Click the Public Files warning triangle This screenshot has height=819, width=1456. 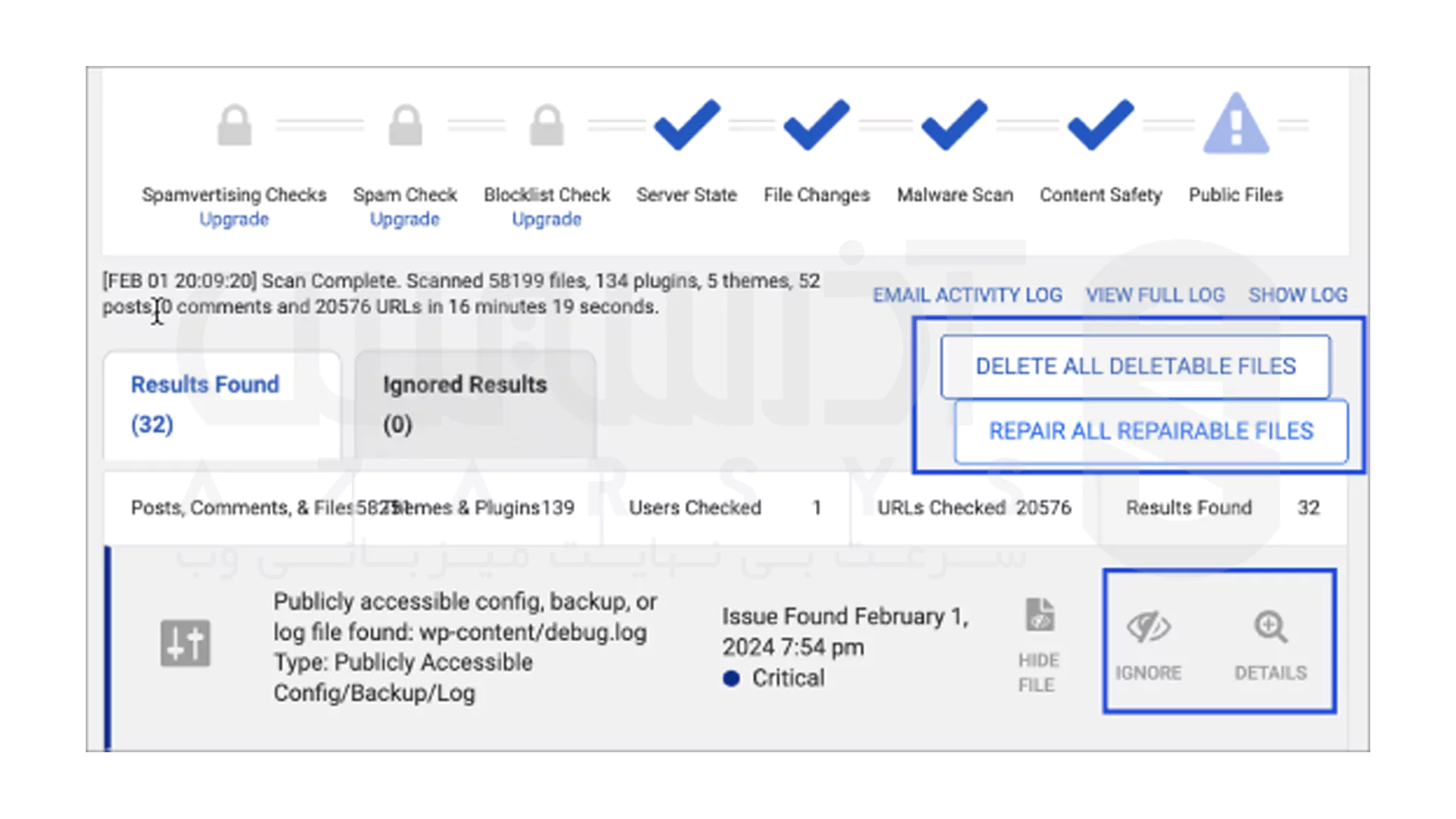click(1235, 125)
